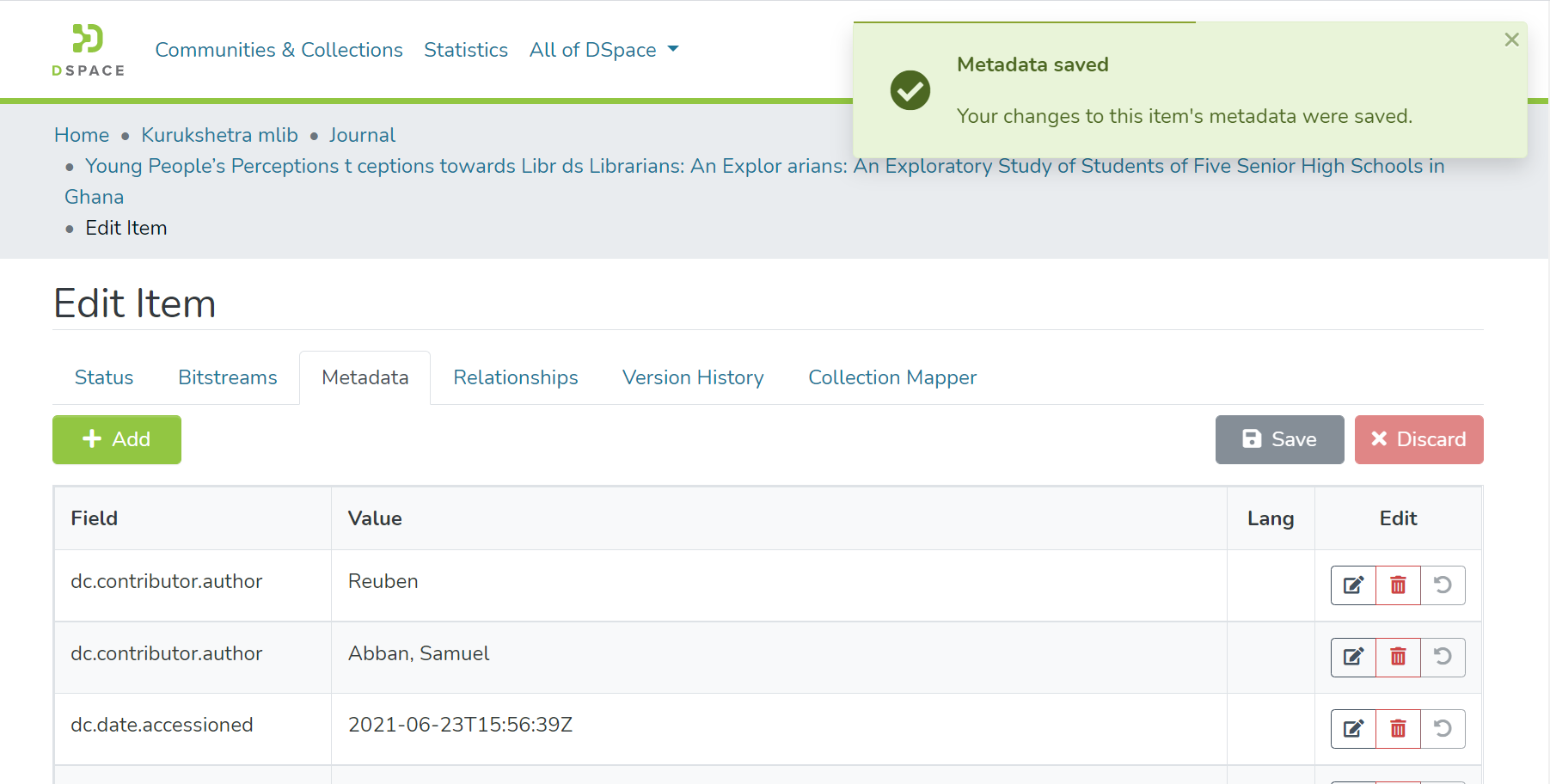Switch to the Bitstreams tab
This screenshot has width=1550, height=784.
click(x=227, y=377)
